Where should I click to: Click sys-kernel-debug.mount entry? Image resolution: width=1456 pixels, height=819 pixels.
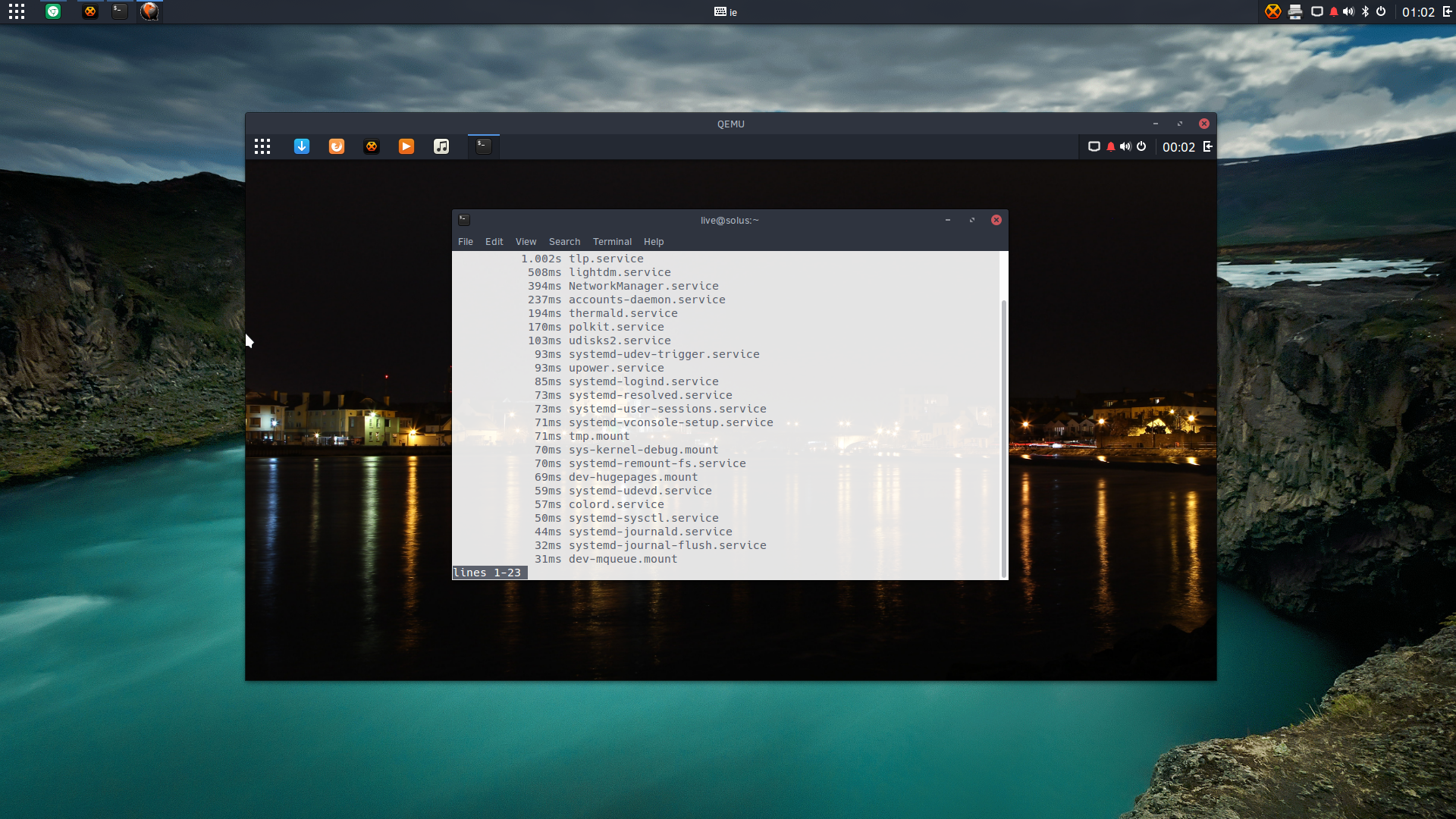tap(626, 450)
